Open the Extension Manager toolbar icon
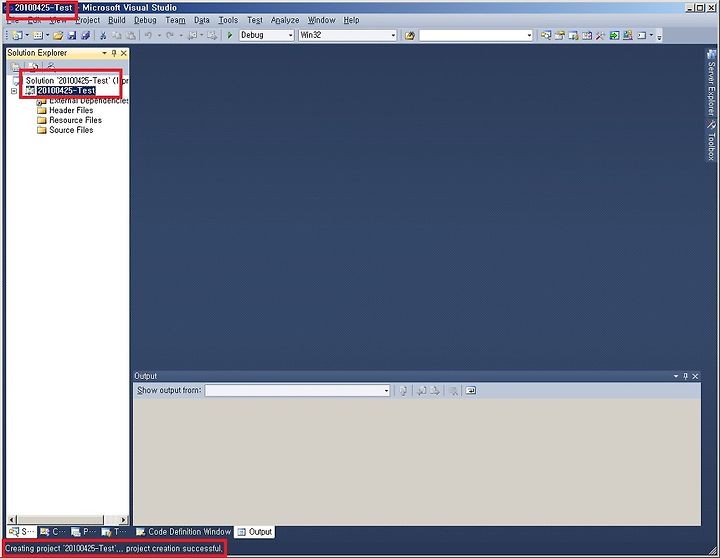The width and height of the screenshot is (720, 558). (x=628, y=35)
